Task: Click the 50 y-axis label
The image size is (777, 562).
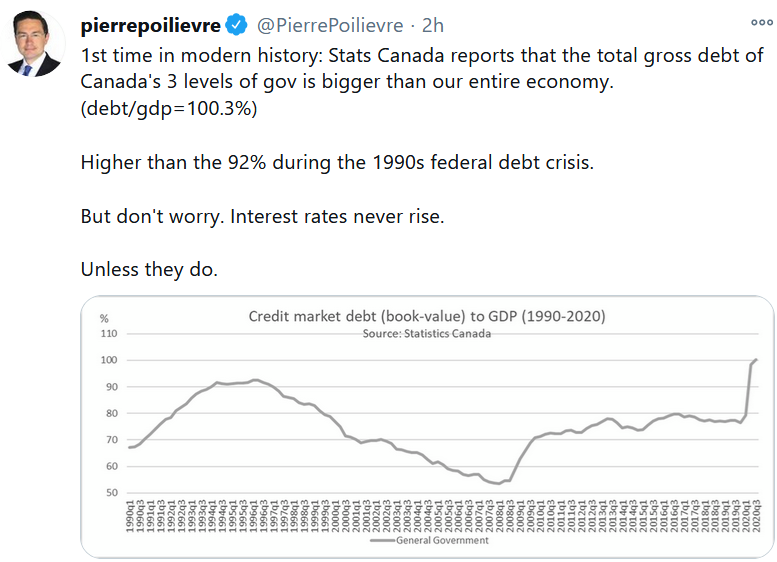Action: tap(110, 492)
